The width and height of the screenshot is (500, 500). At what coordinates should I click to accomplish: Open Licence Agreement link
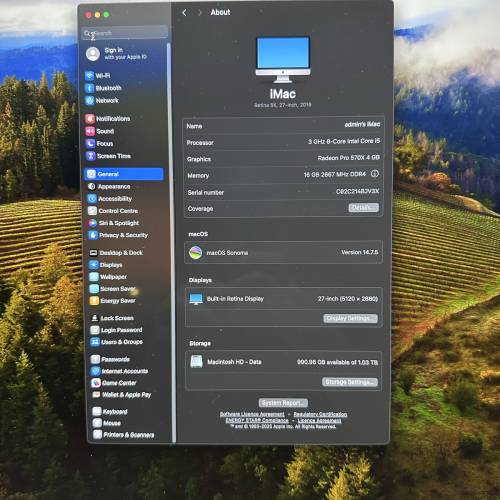(319, 421)
